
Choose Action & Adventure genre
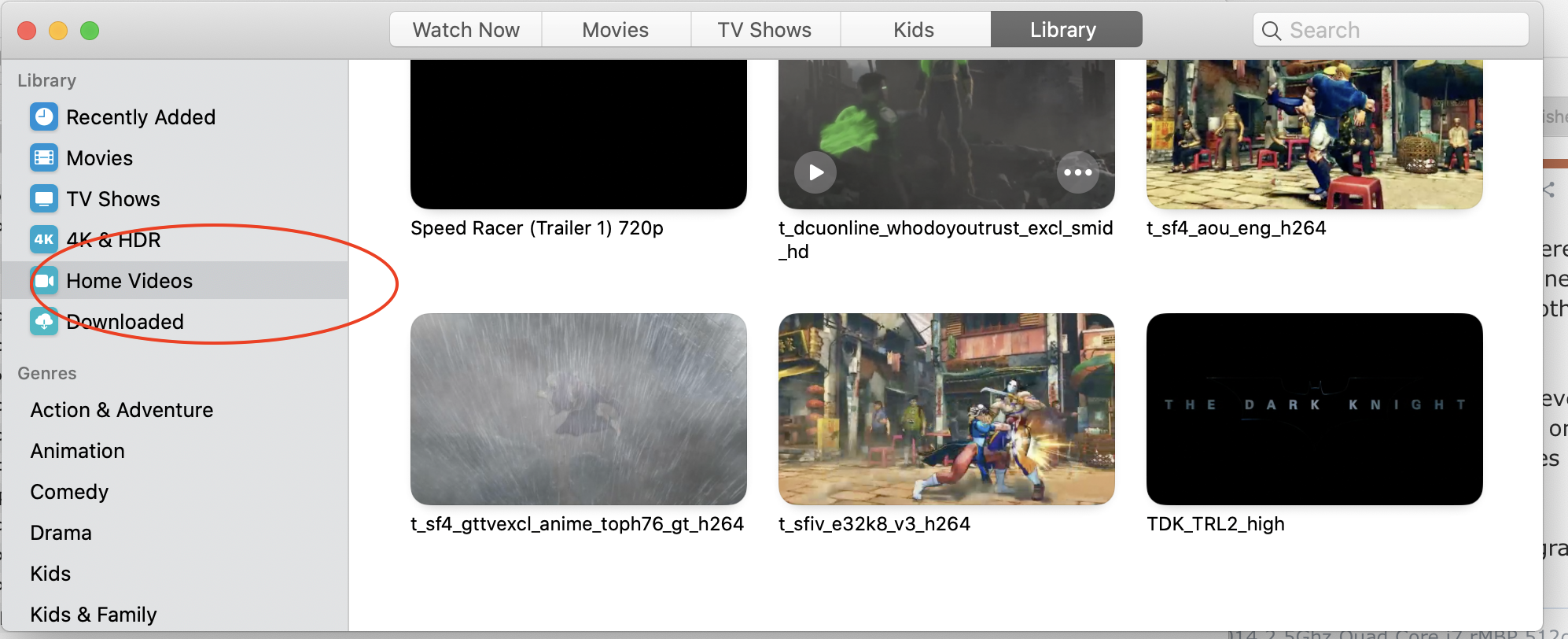[122, 410]
